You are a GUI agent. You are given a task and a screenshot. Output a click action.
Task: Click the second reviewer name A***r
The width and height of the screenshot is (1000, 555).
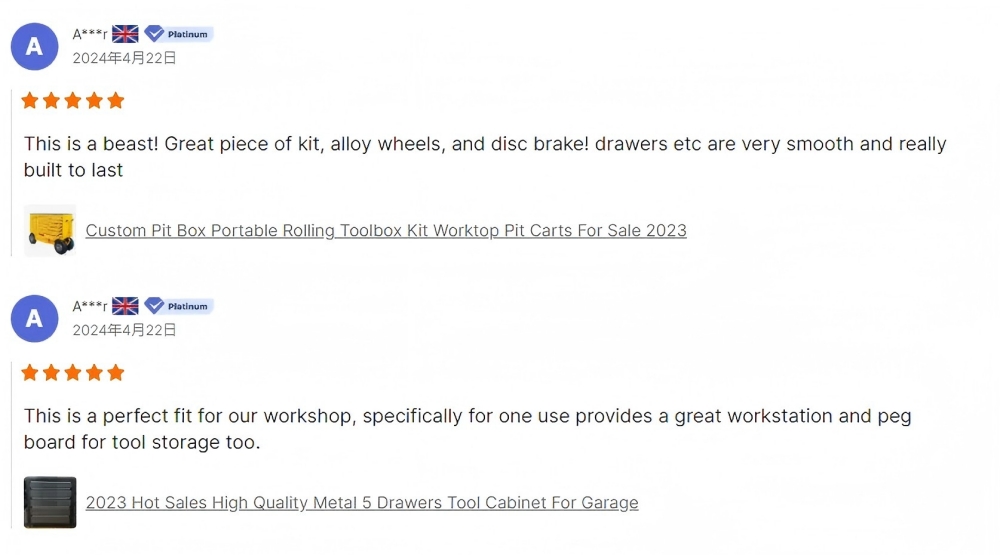point(90,307)
